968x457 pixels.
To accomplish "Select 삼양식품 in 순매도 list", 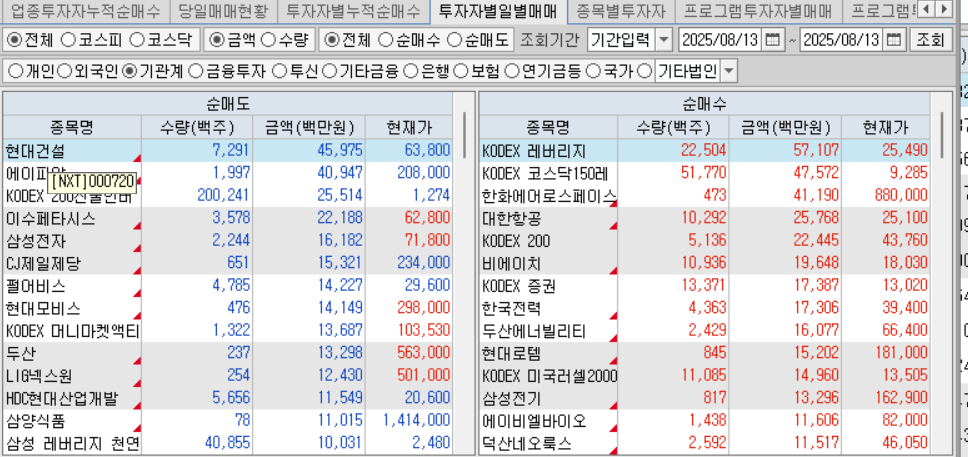I will (x=228, y=421).
